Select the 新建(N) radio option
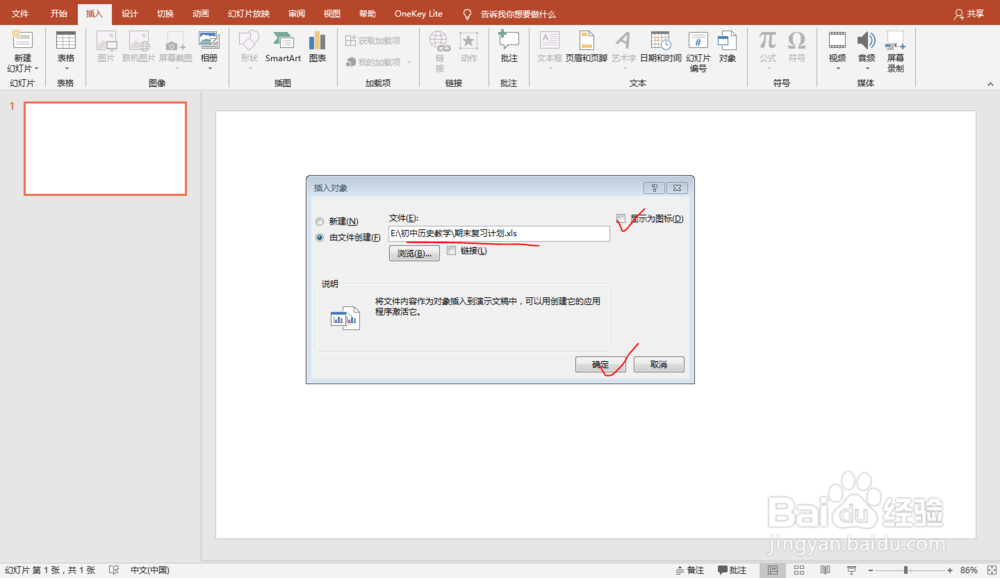This screenshot has height=578, width=1000. coord(320,222)
